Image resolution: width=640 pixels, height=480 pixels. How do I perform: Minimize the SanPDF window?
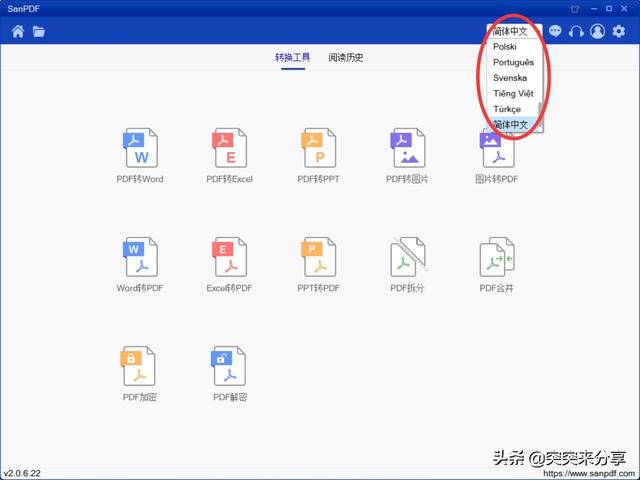(x=594, y=9)
